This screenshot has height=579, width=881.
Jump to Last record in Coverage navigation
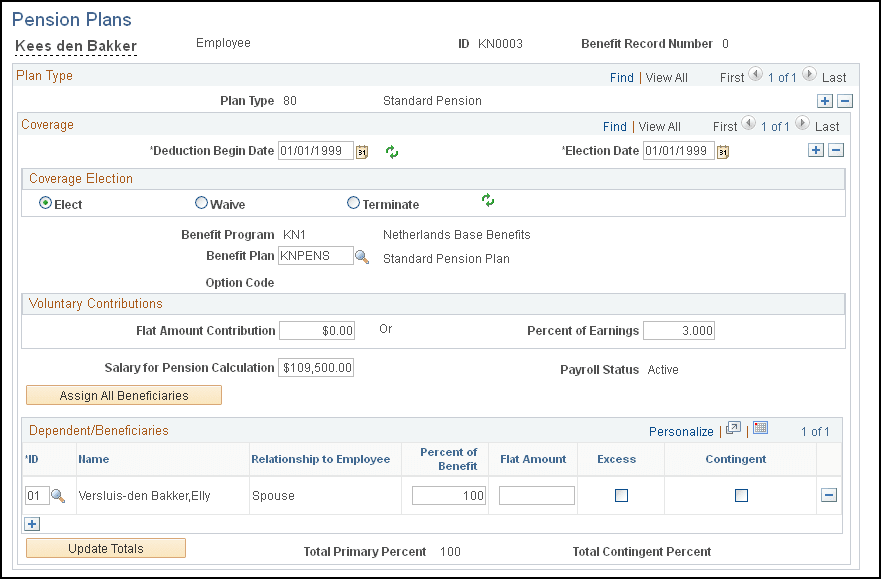tap(827, 126)
